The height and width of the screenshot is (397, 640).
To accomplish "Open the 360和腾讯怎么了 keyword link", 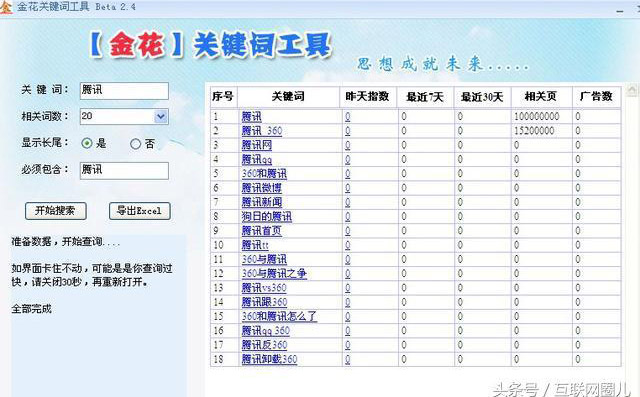I will [279, 316].
